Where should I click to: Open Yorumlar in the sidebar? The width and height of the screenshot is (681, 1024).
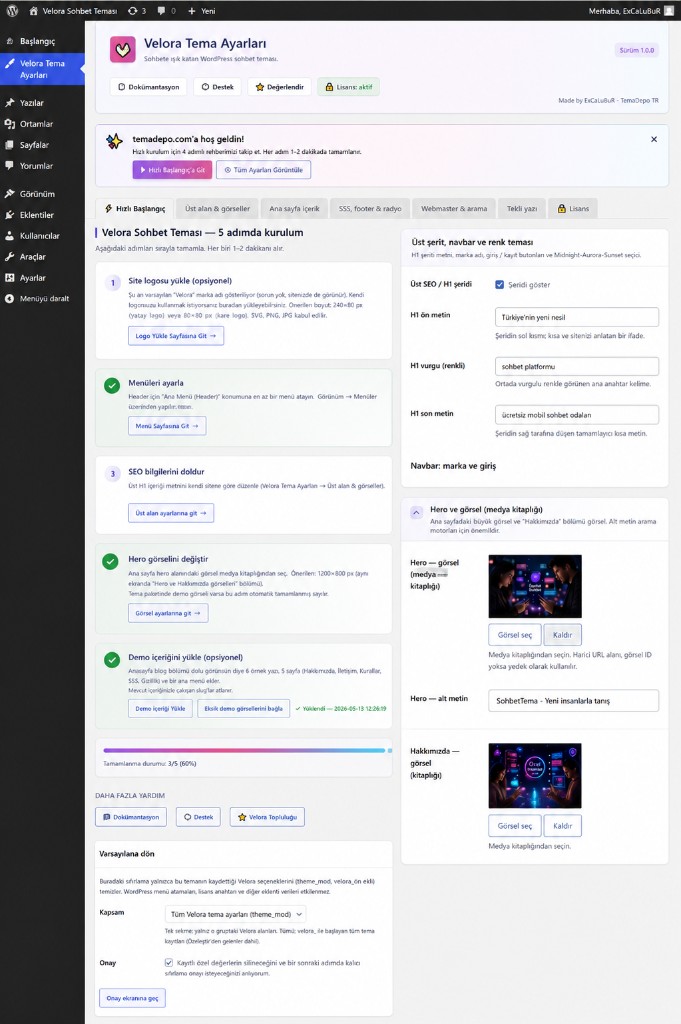click(42, 165)
